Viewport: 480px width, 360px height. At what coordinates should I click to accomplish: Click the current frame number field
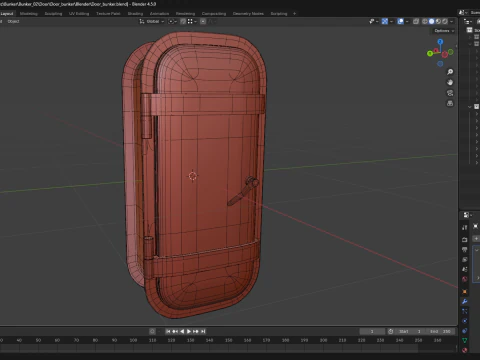pyautogui.click(x=372, y=331)
